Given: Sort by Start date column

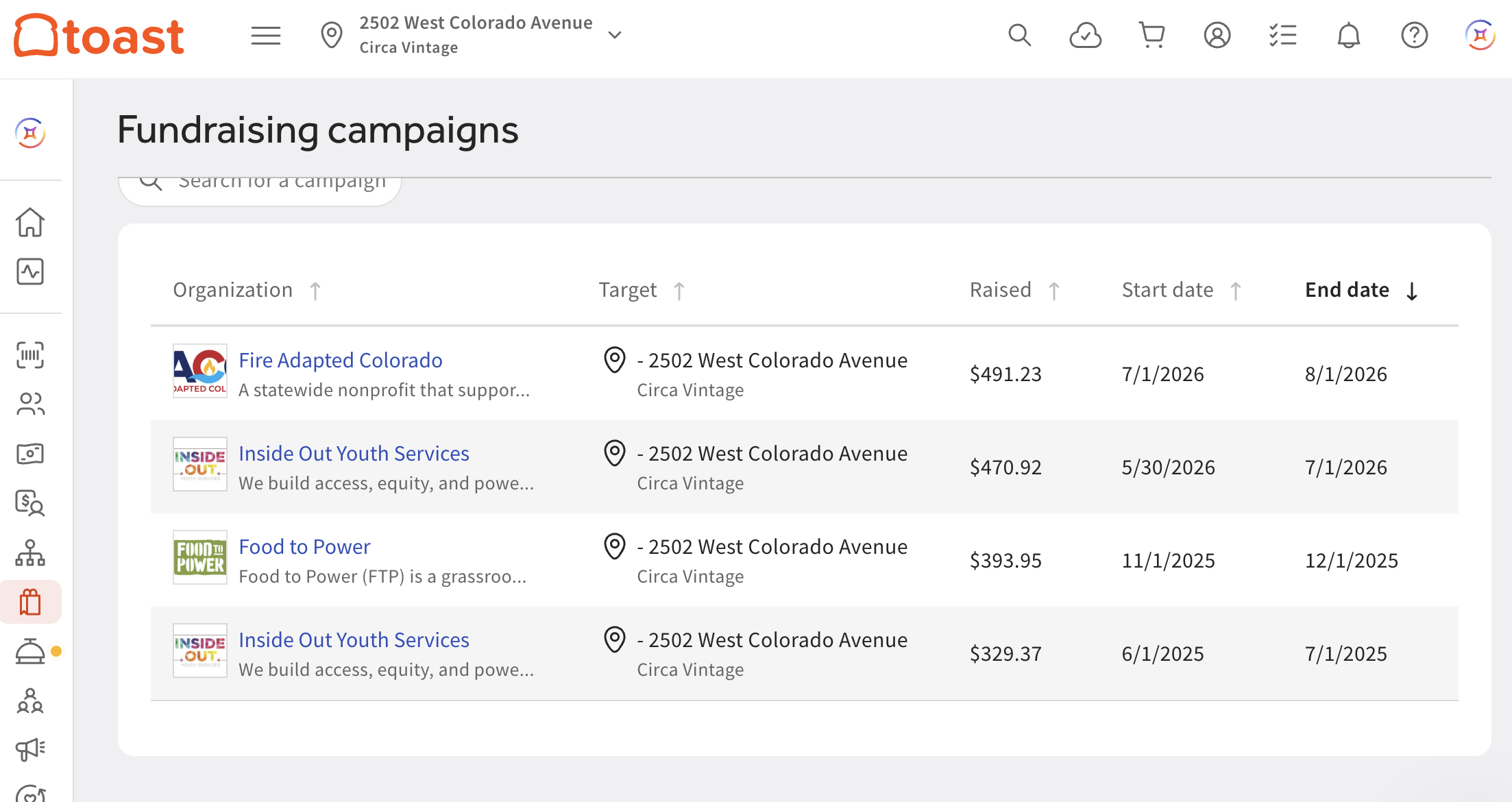Looking at the screenshot, I should point(1182,290).
